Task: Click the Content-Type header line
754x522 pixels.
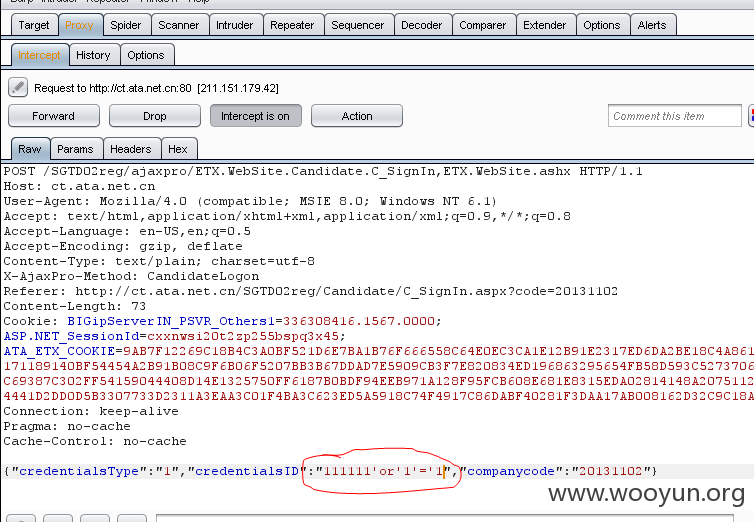Action: click(x=159, y=261)
